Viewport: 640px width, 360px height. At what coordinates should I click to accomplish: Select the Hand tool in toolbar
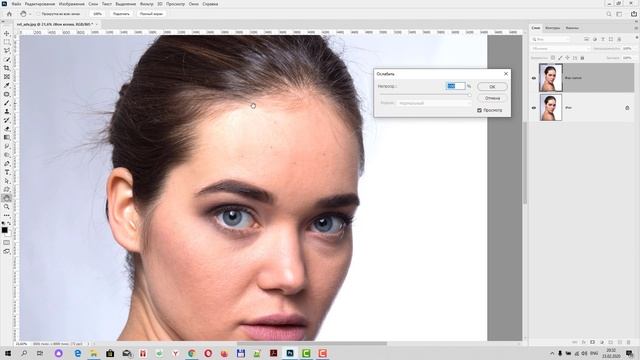pos(7,198)
